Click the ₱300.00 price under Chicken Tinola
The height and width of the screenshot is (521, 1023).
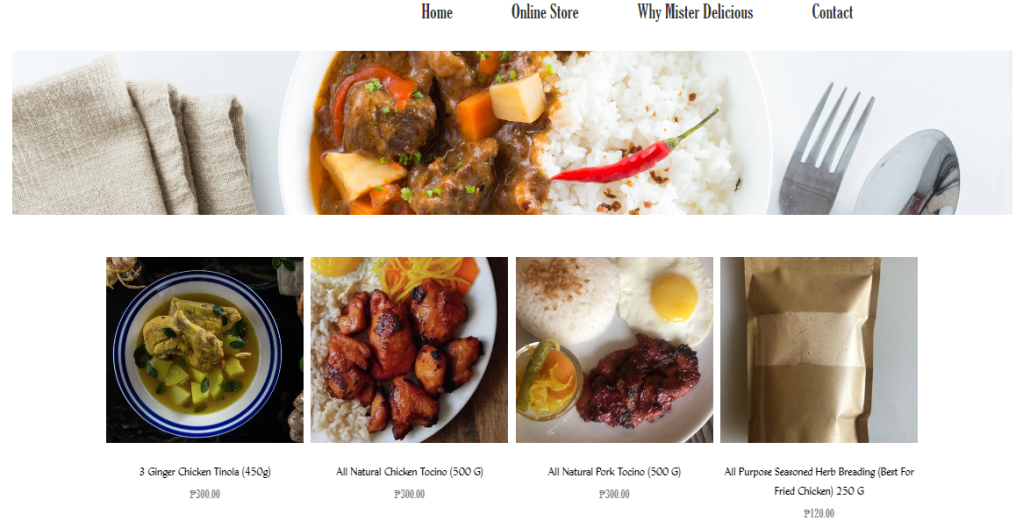click(x=205, y=494)
